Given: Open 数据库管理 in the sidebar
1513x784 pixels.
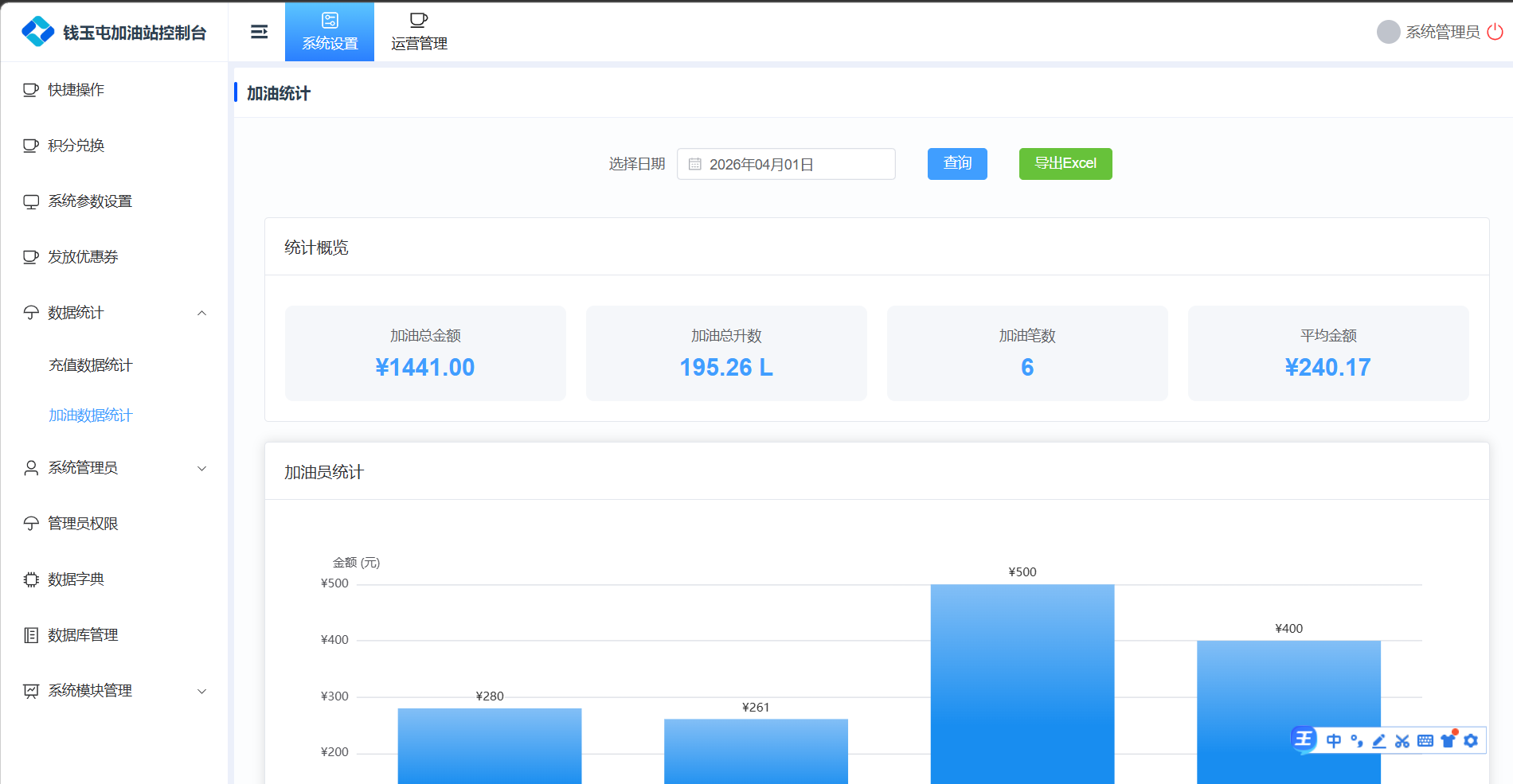Looking at the screenshot, I should tap(83, 635).
